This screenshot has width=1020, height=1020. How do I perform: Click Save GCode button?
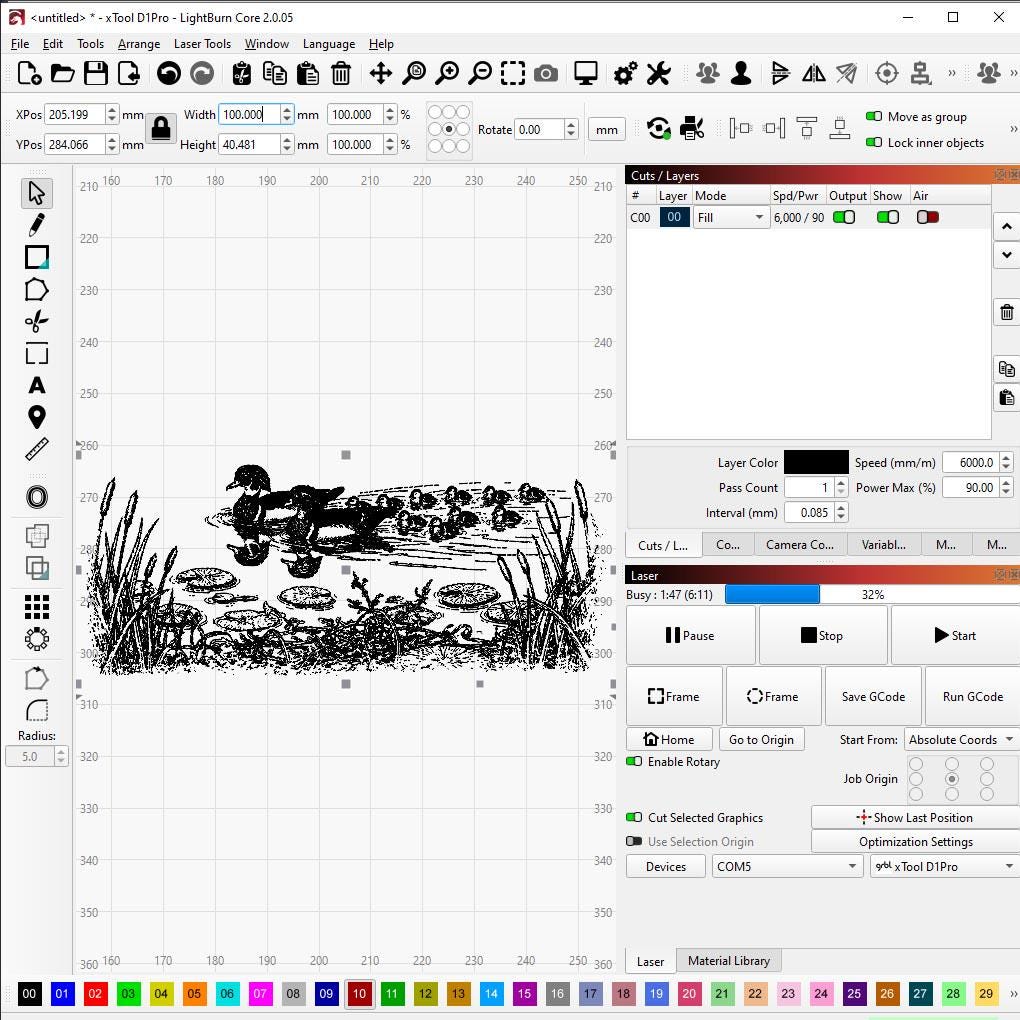(873, 697)
